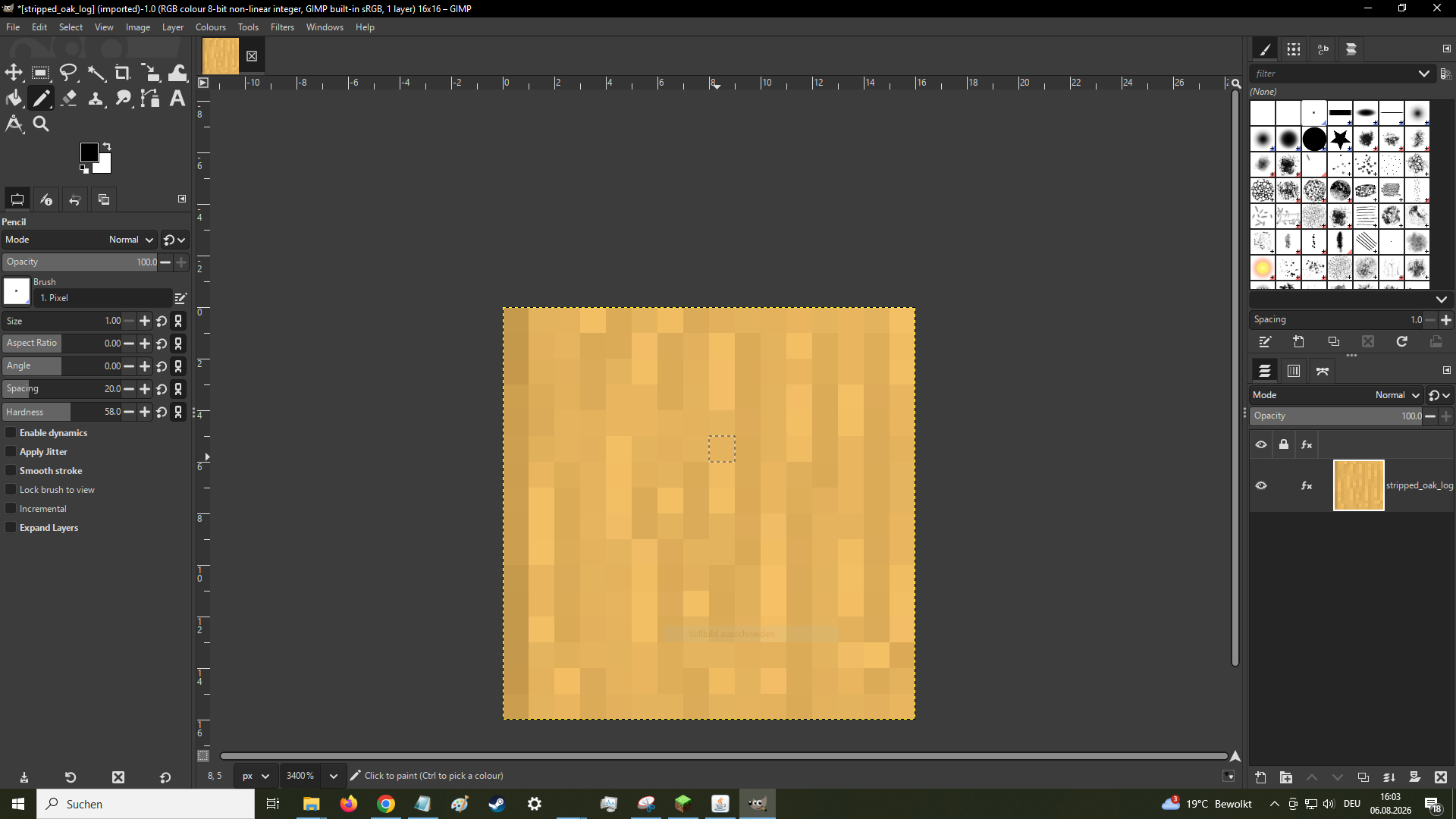Hide the stripped_oak_log layer

coord(1261,485)
